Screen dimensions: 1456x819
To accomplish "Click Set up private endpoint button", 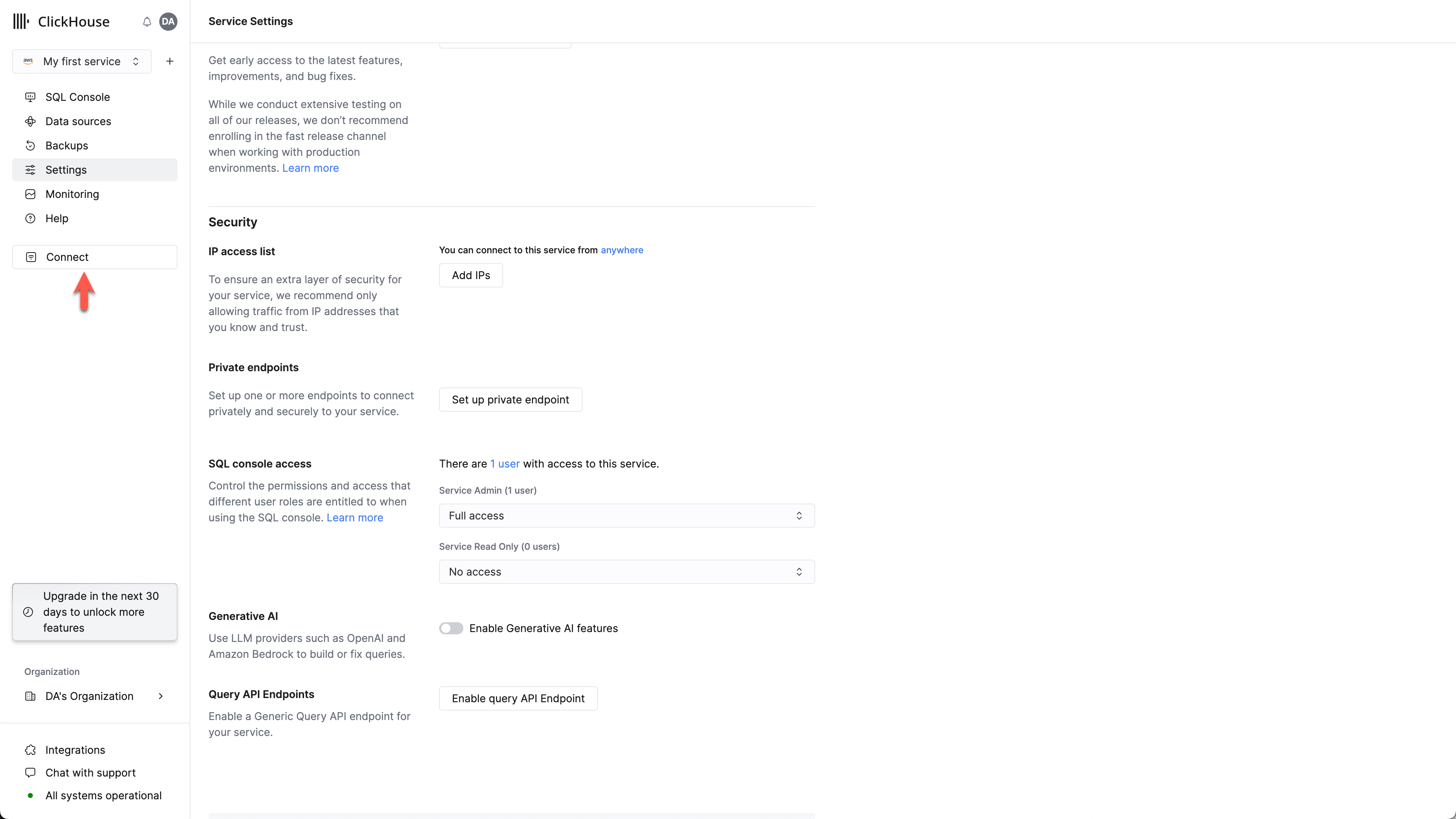I will pyautogui.click(x=511, y=399).
